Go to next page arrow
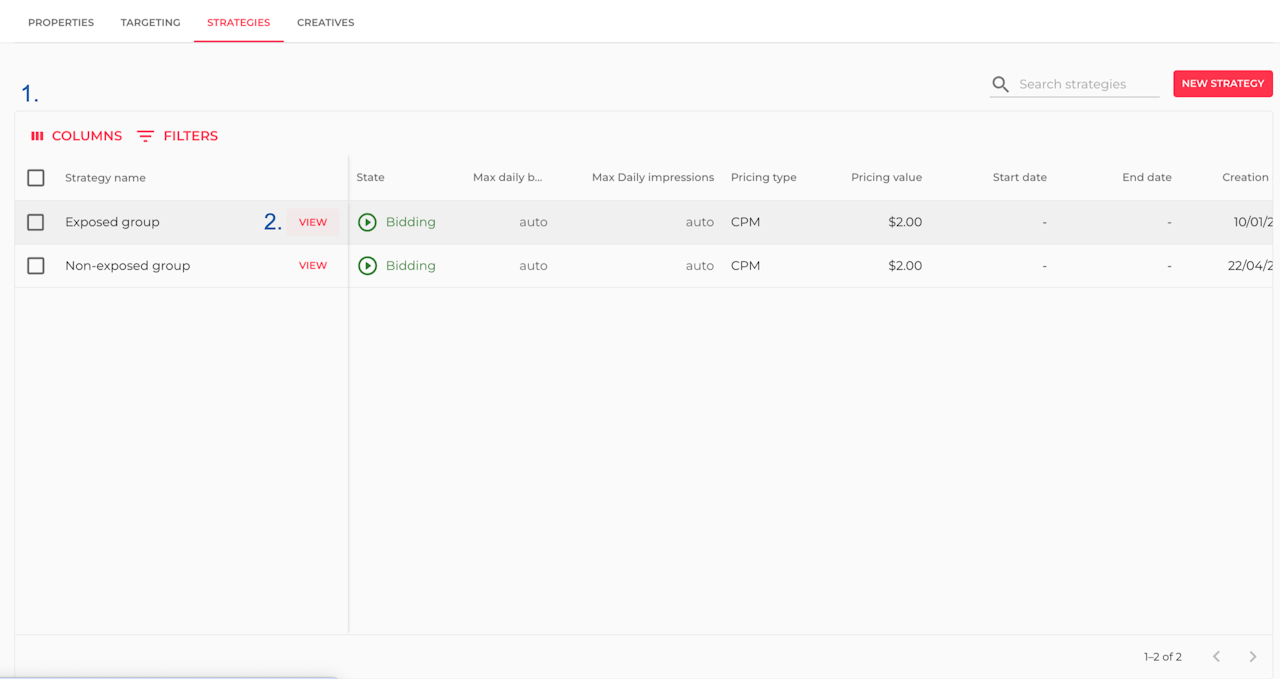This screenshot has width=1280, height=679. click(x=1252, y=657)
